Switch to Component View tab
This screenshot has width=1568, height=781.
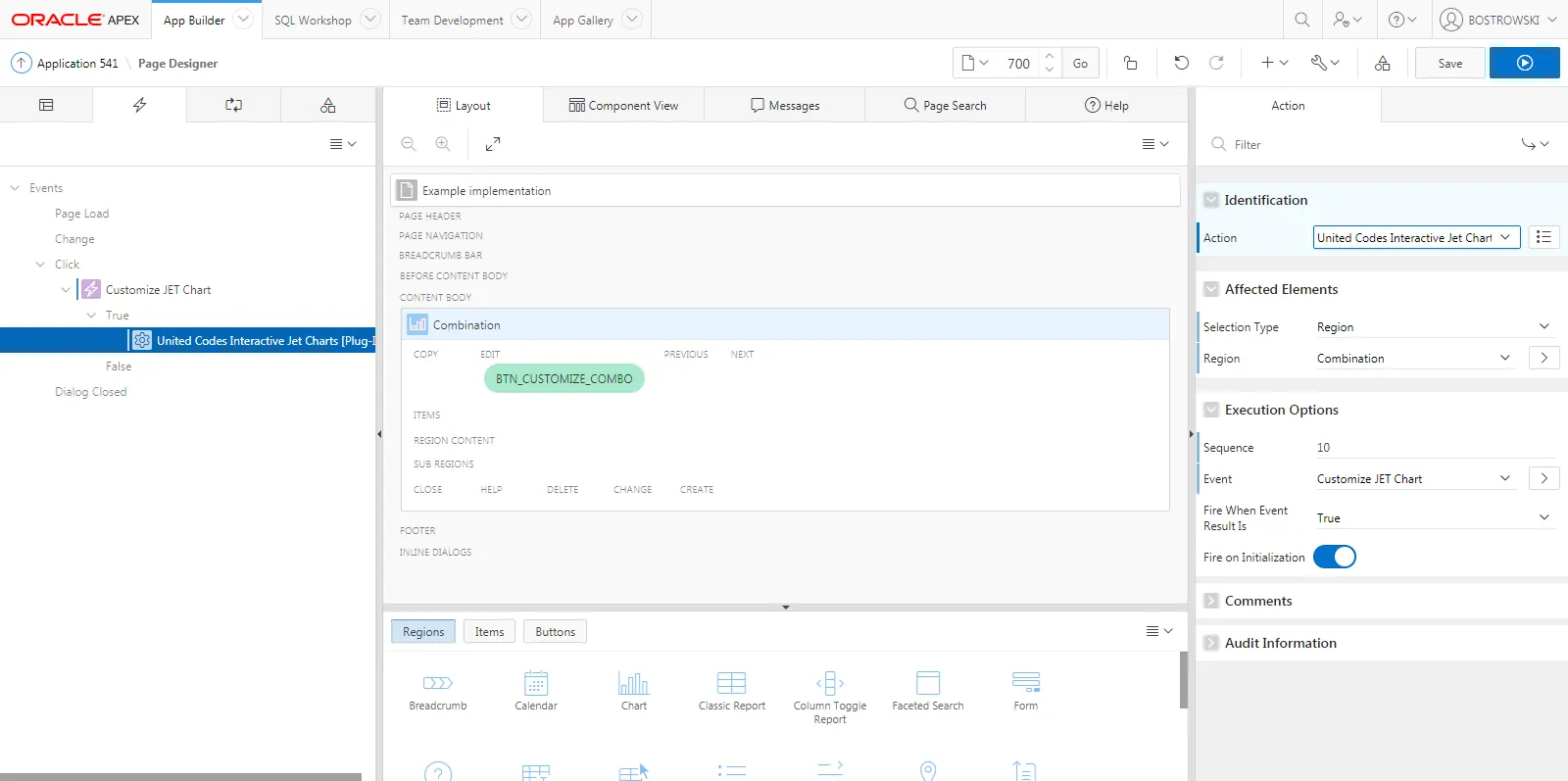click(623, 105)
